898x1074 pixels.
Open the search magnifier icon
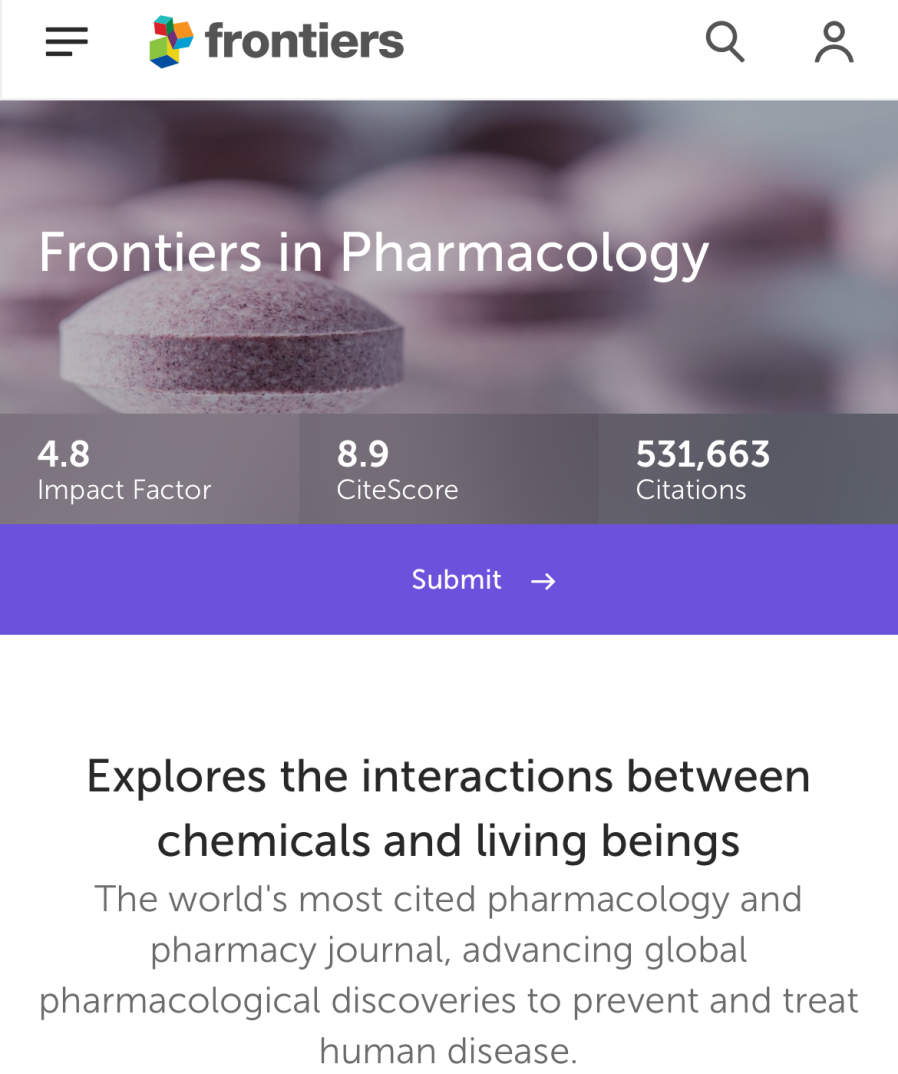pos(725,42)
